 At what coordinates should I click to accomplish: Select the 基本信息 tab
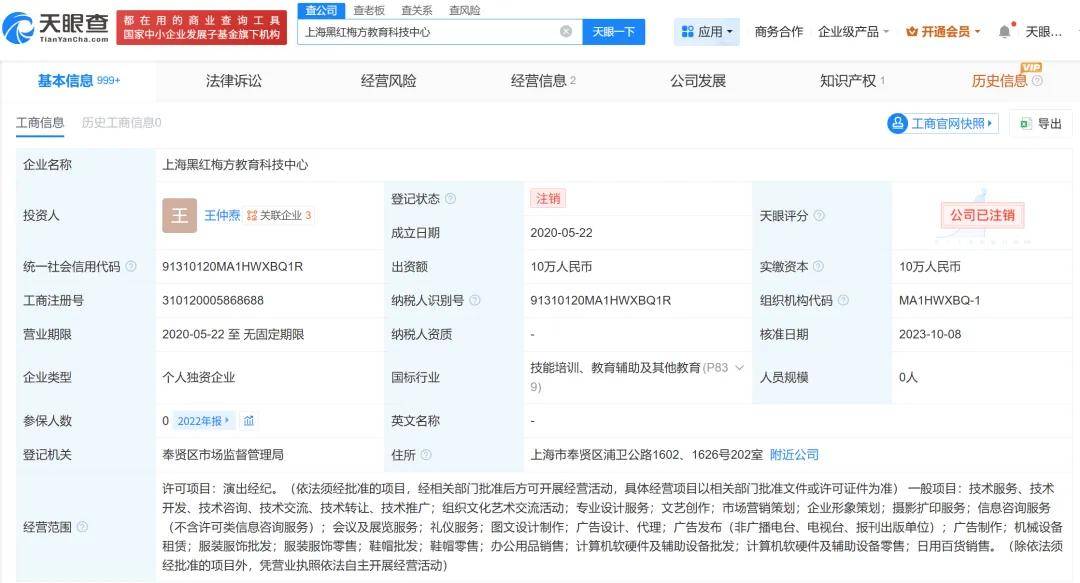pos(79,81)
